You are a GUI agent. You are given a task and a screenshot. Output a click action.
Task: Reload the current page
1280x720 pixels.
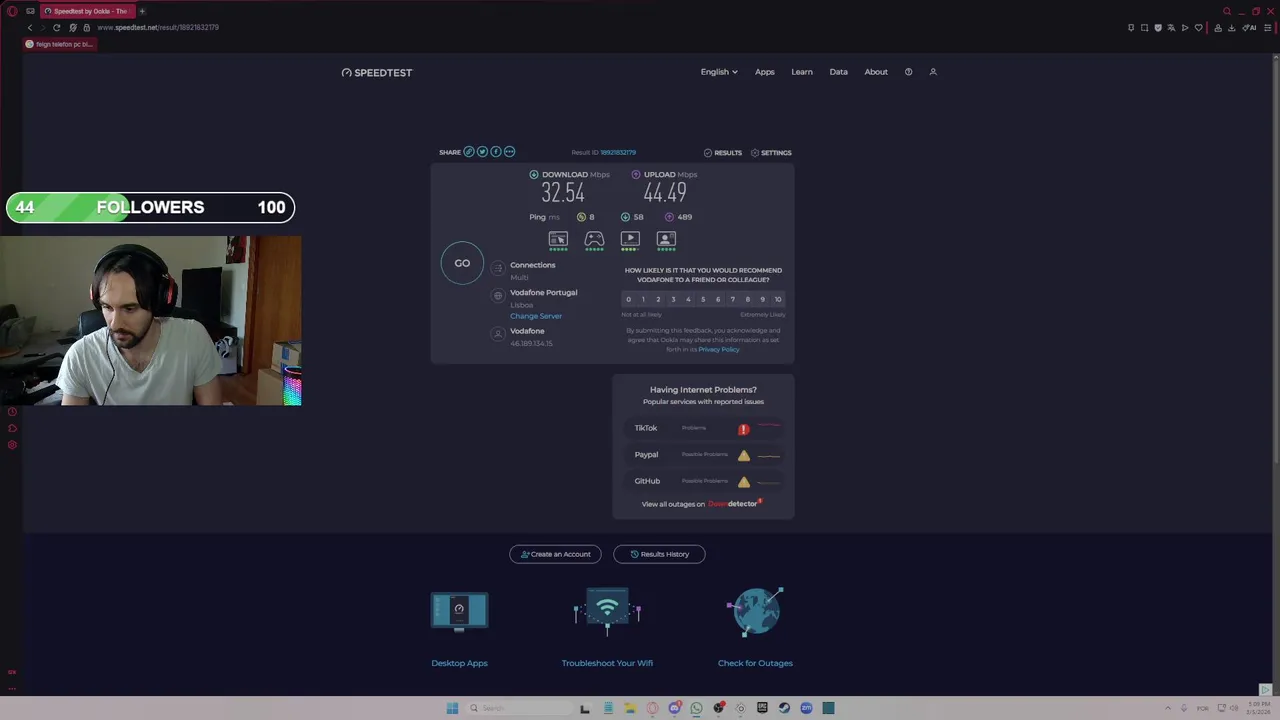coord(56,27)
